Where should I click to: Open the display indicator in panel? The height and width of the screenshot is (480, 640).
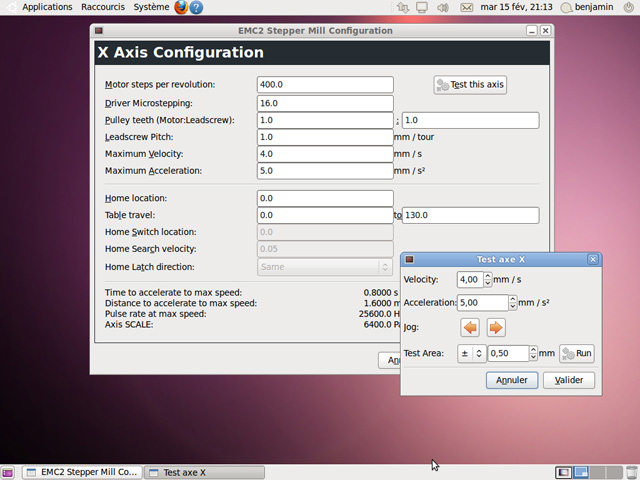[422, 7]
